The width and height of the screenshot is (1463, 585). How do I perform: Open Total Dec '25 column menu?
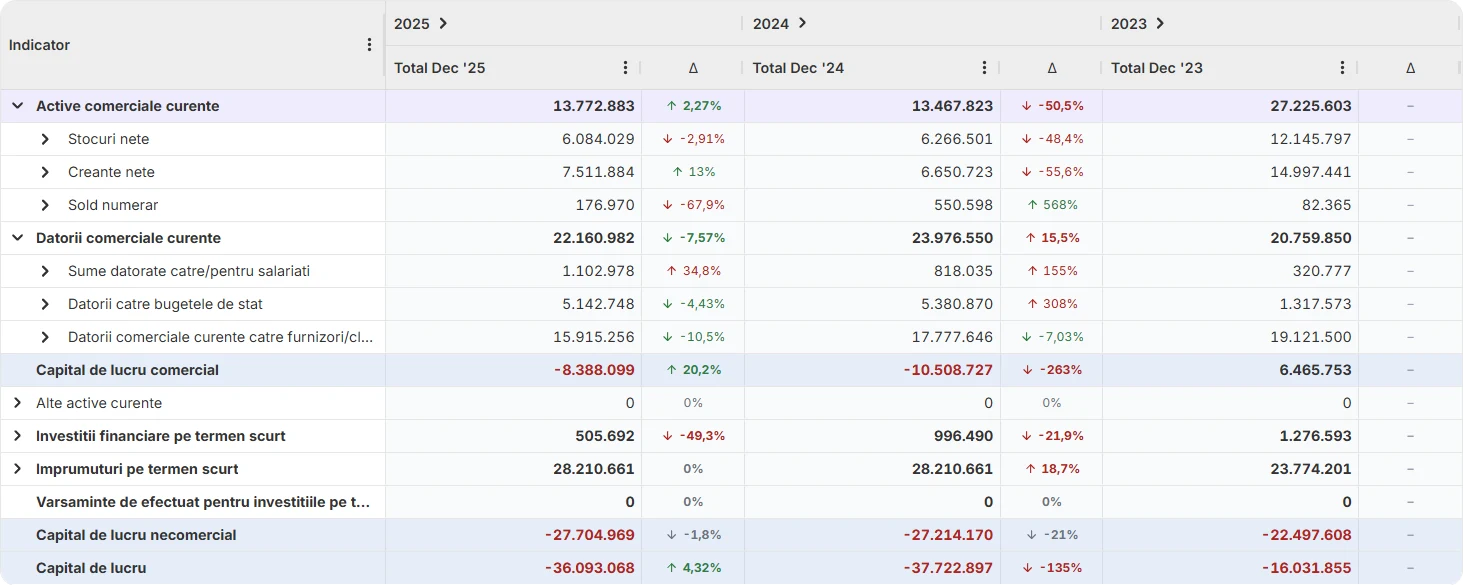click(626, 68)
